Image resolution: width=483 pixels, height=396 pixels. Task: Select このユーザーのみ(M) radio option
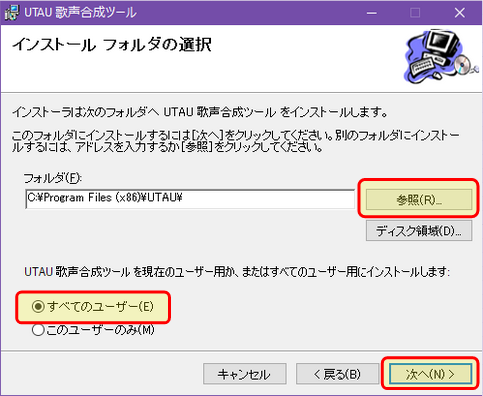(93, 330)
